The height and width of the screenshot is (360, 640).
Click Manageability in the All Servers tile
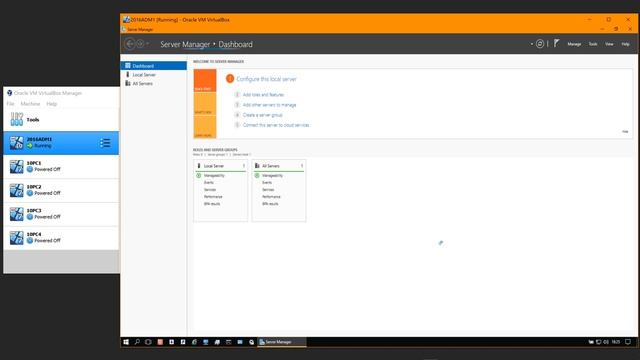click(x=272, y=176)
